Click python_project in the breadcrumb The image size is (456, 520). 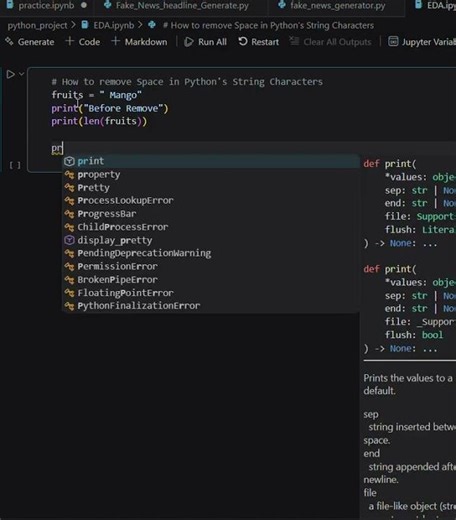tap(37, 26)
